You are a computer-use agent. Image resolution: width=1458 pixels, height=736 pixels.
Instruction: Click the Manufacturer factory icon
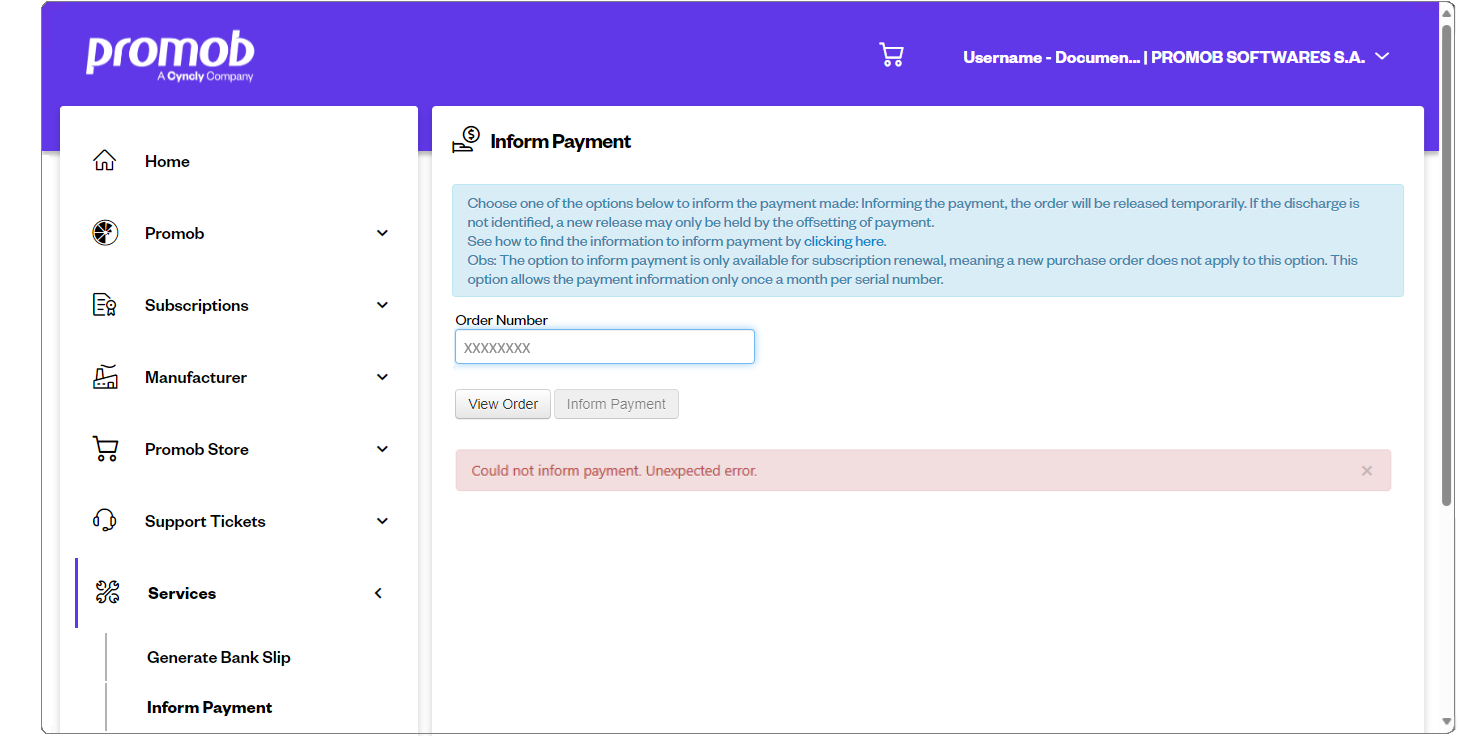pos(105,377)
